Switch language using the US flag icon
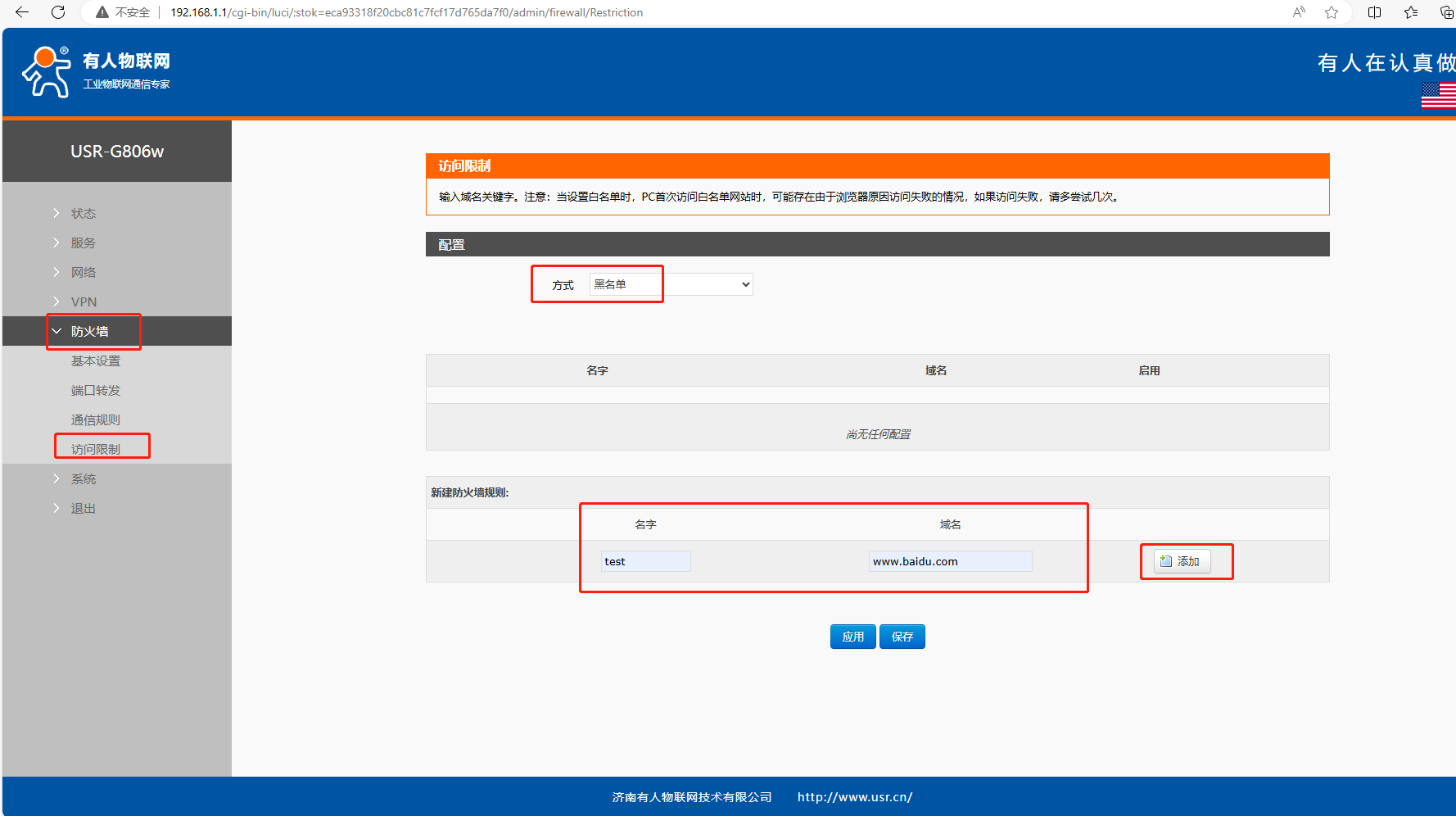 tap(1439, 95)
